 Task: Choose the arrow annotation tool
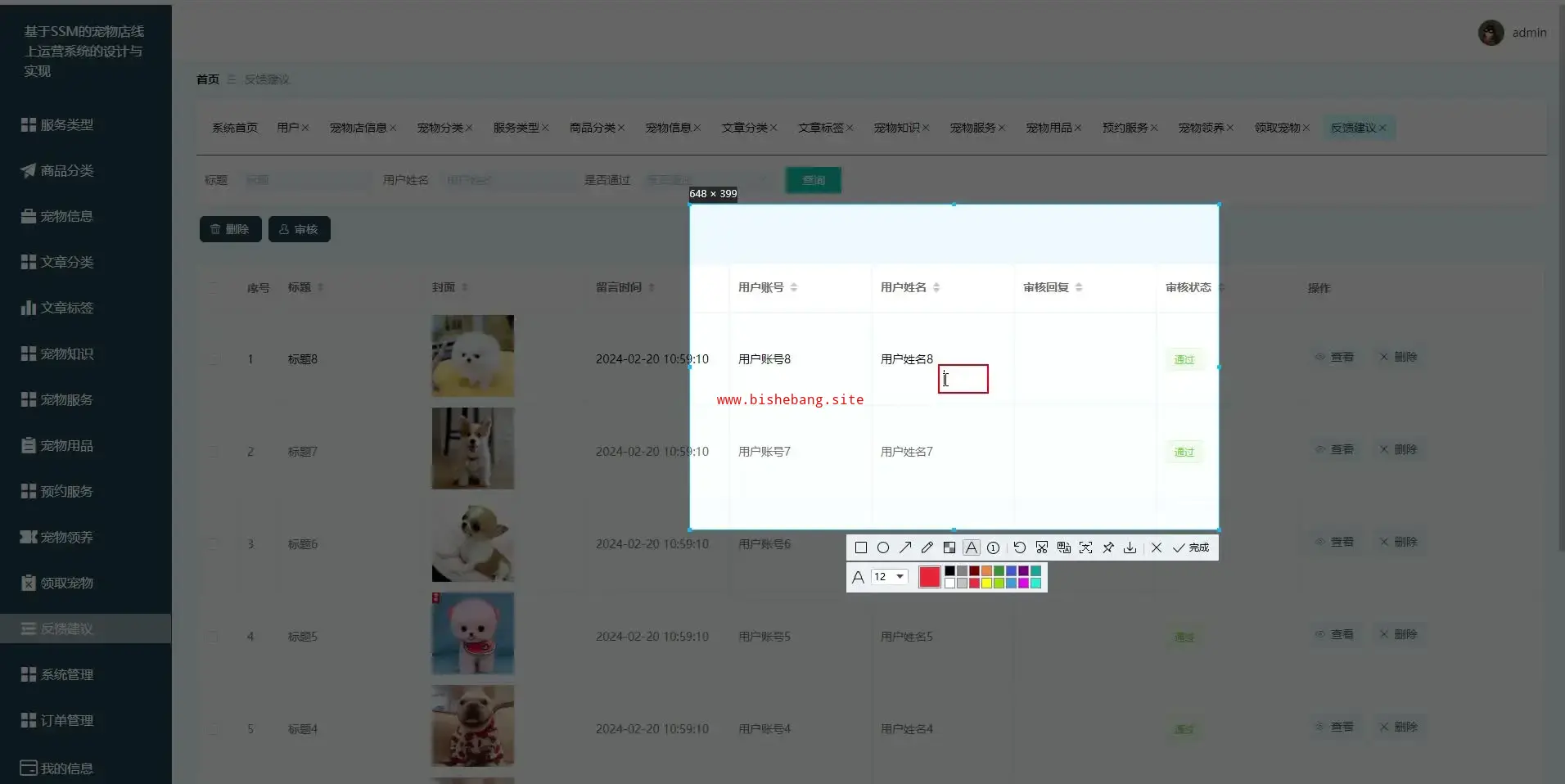(x=904, y=547)
